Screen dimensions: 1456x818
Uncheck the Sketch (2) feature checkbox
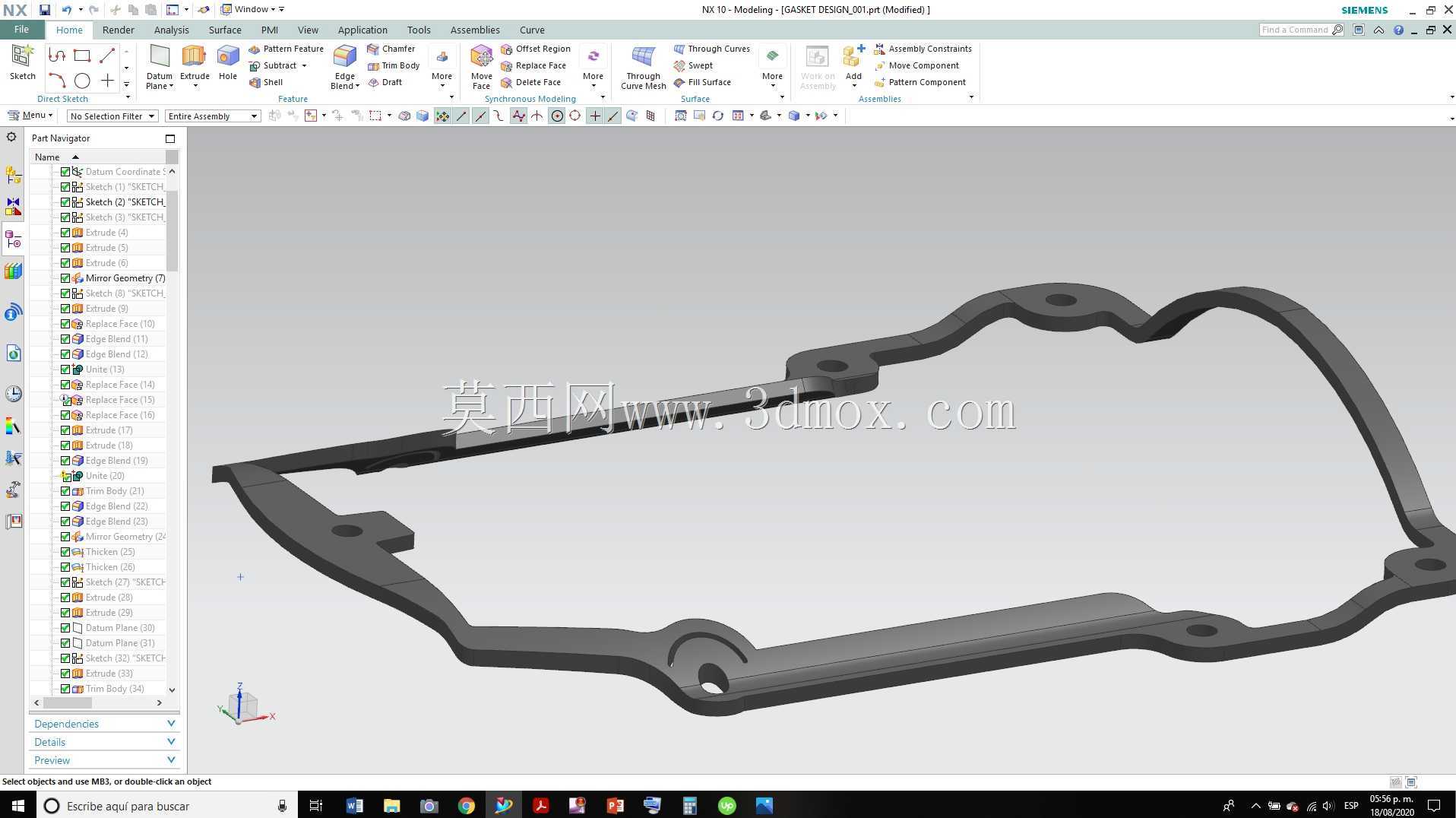[x=65, y=202]
